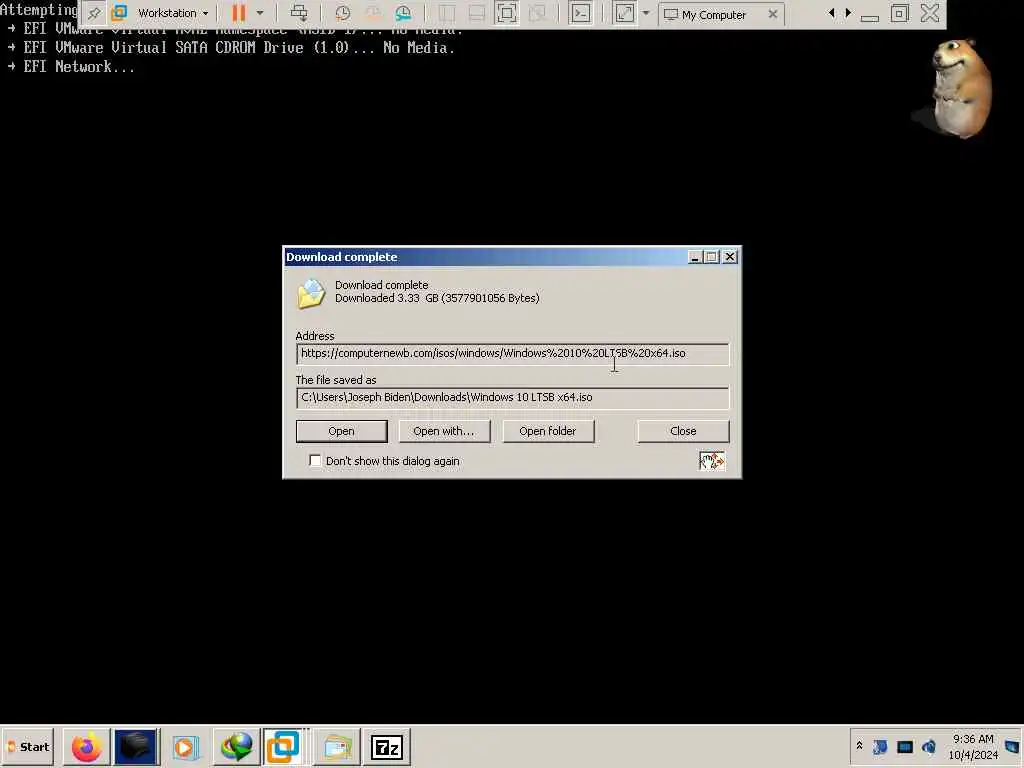Screen dimensions: 1024x768
Task: Click the Close button in download dialog
Action: point(683,431)
